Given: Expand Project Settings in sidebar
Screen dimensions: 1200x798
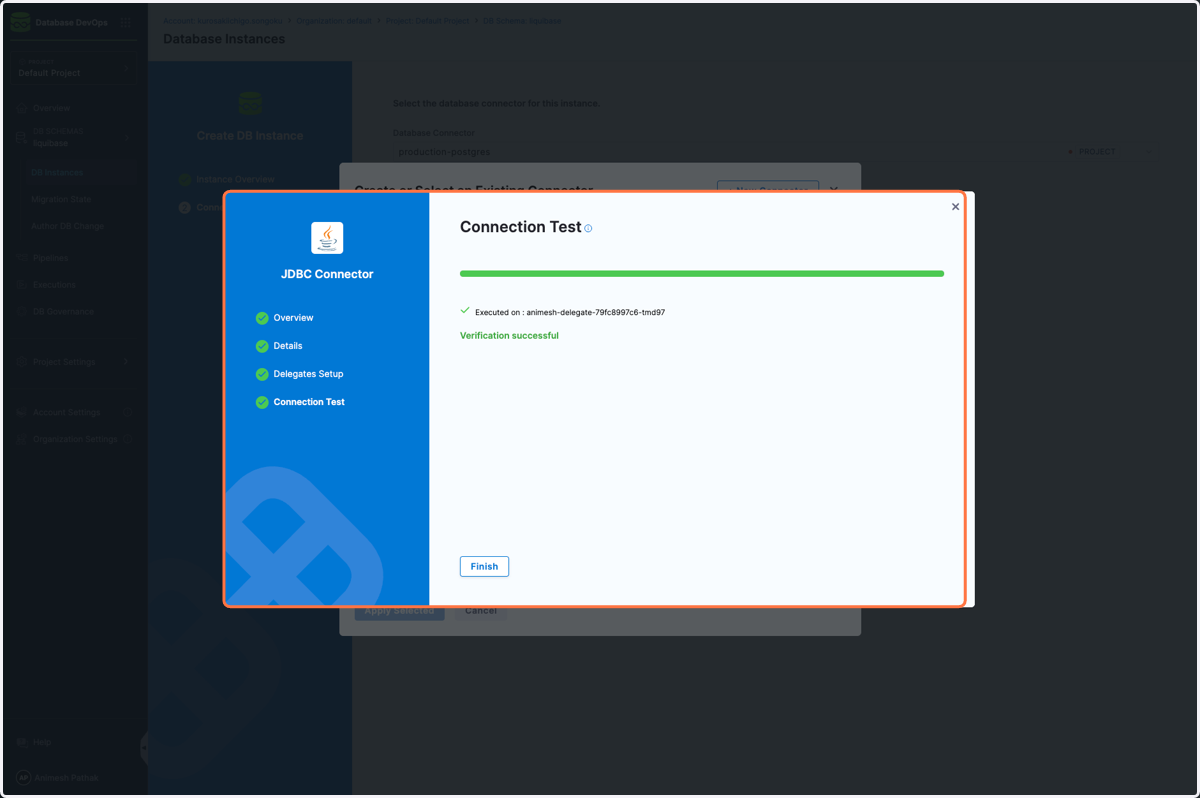Looking at the screenshot, I should pyautogui.click(x=64, y=362).
